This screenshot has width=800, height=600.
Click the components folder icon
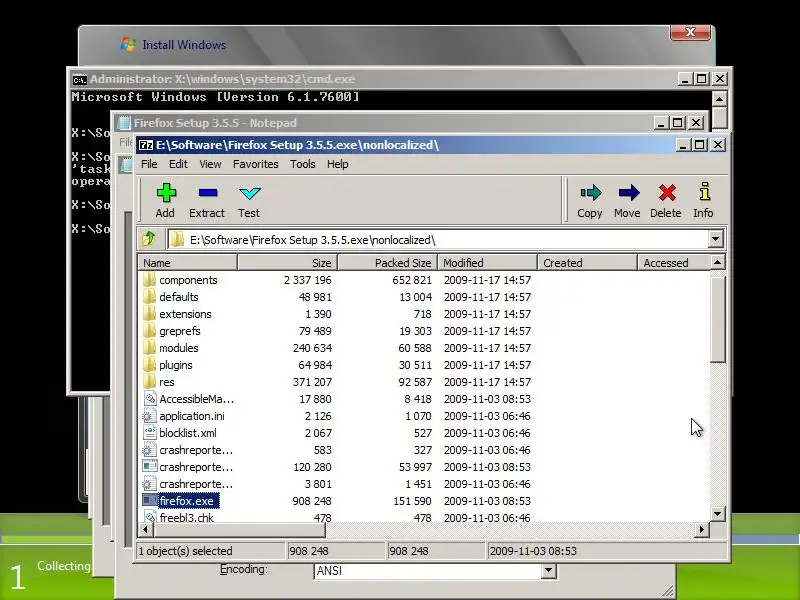[x=149, y=280]
